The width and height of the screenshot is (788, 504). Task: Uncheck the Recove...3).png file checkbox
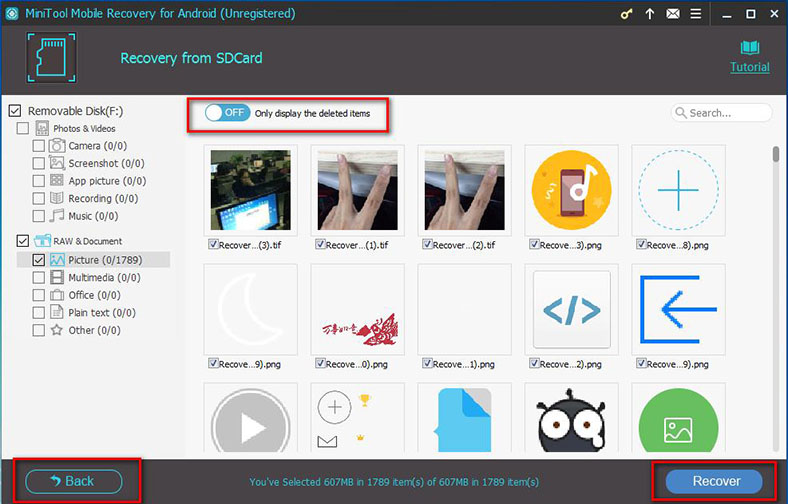click(534, 244)
